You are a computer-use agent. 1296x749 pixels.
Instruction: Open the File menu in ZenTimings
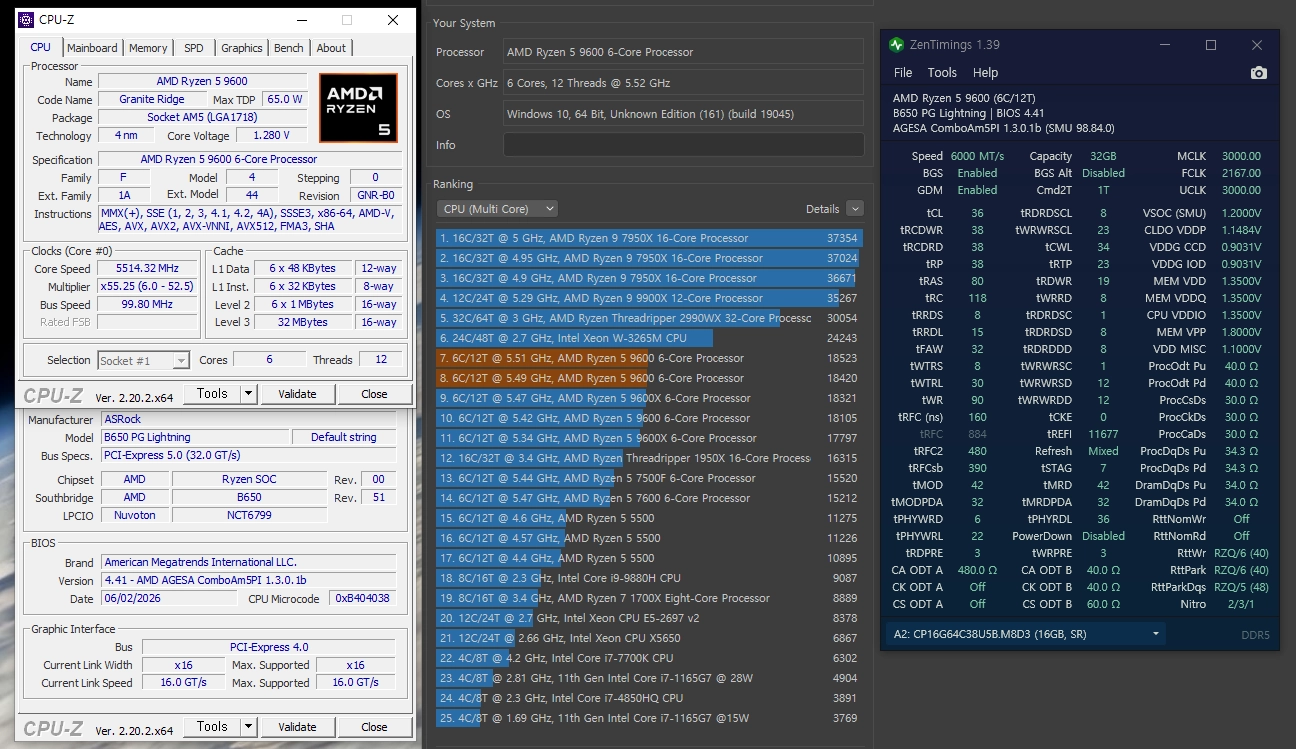pos(903,73)
